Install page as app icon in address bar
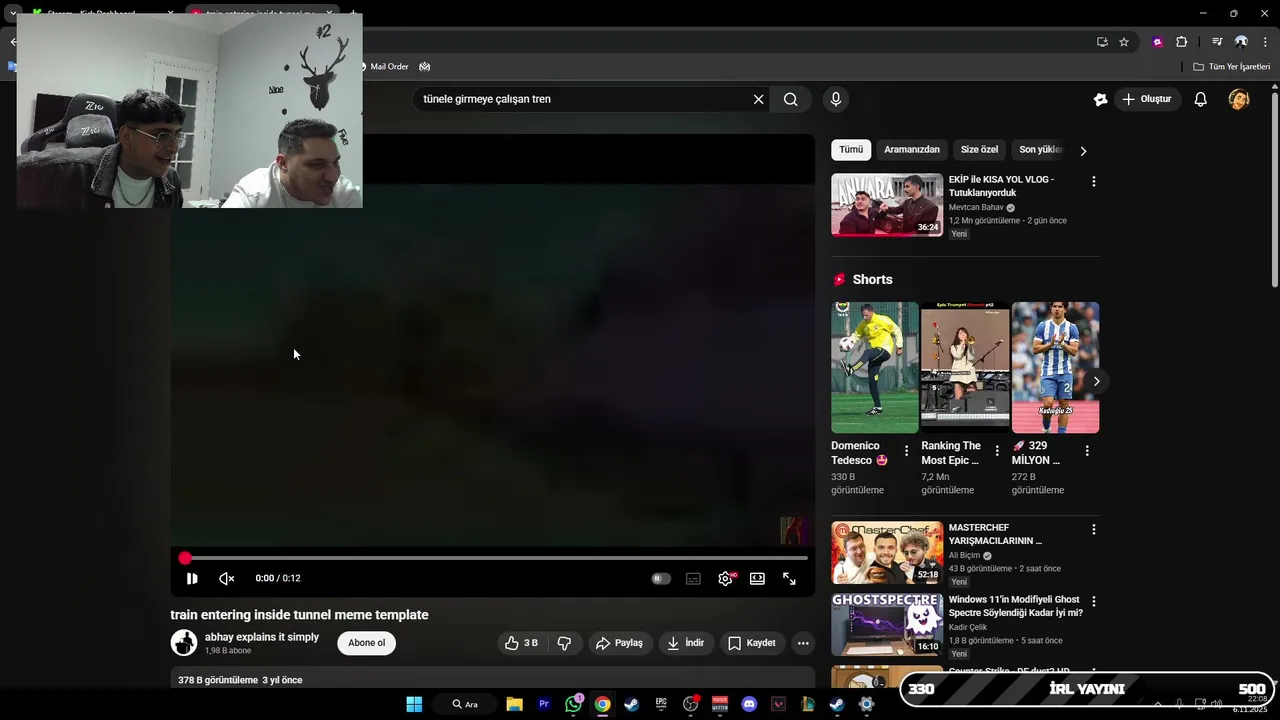This screenshot has height=720, width=1280. coord(1102,42)
